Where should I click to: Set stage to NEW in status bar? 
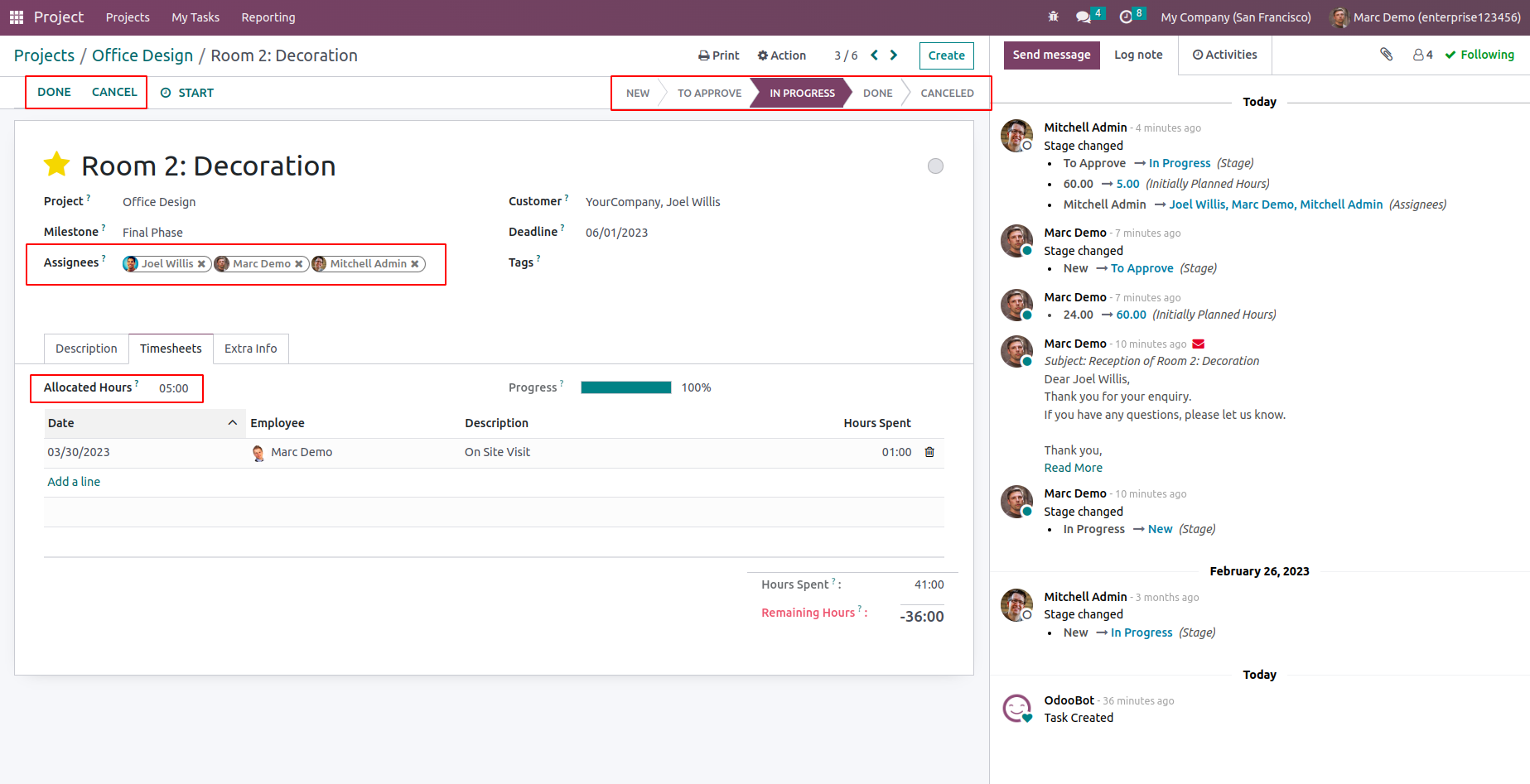pyautogui.click(x=638, y=93)
